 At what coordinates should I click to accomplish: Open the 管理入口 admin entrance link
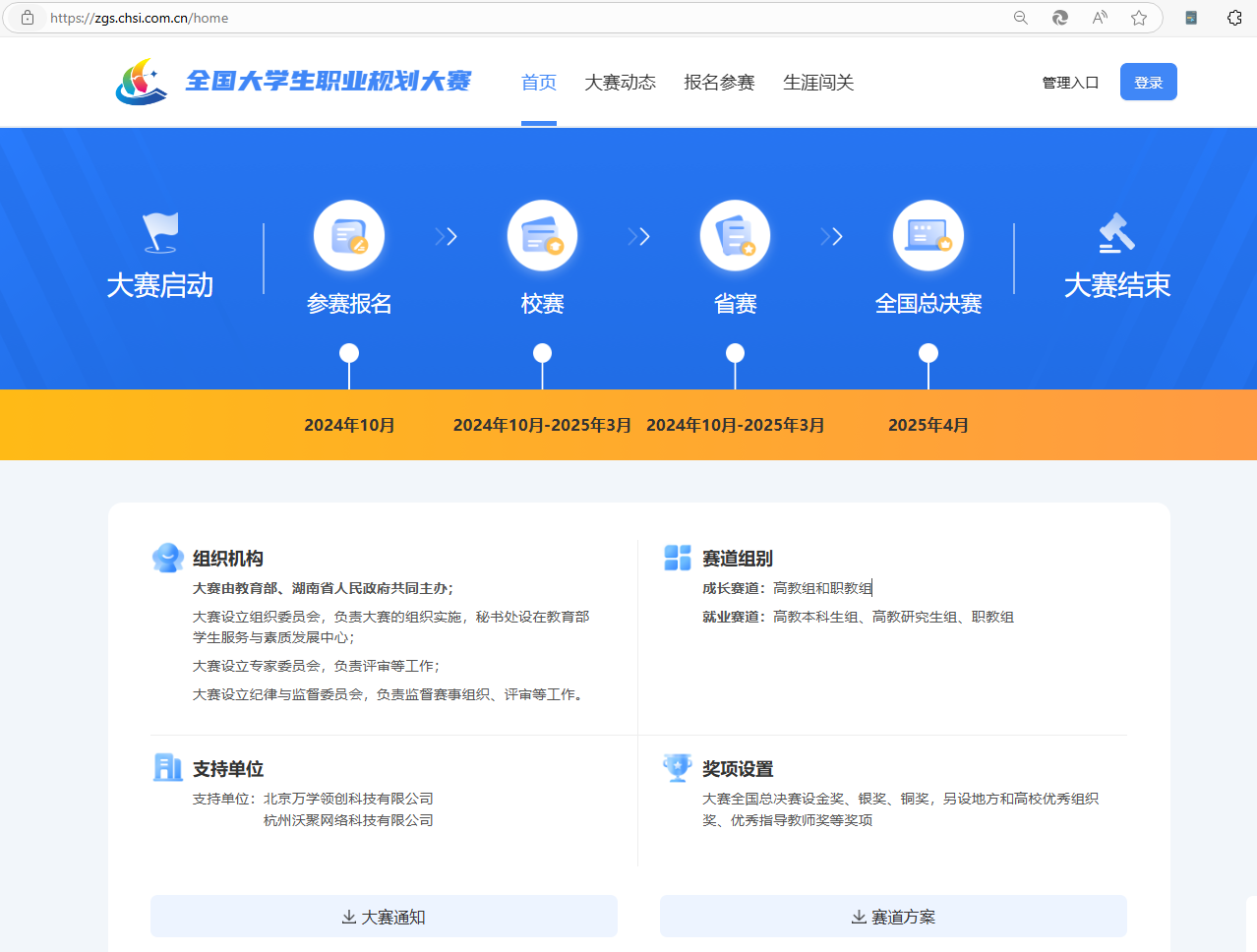point(1070,83)
